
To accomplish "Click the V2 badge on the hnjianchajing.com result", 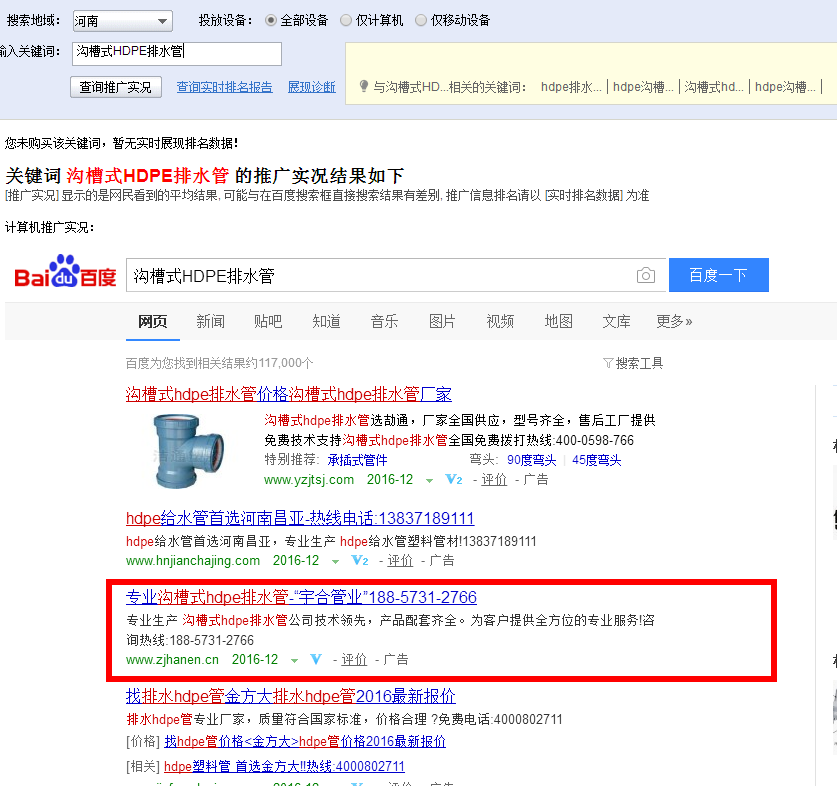I will click(x=360, y=561).
